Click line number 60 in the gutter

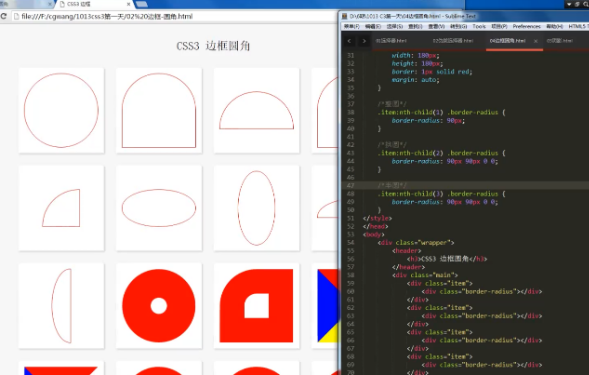(x=350, y=292)
